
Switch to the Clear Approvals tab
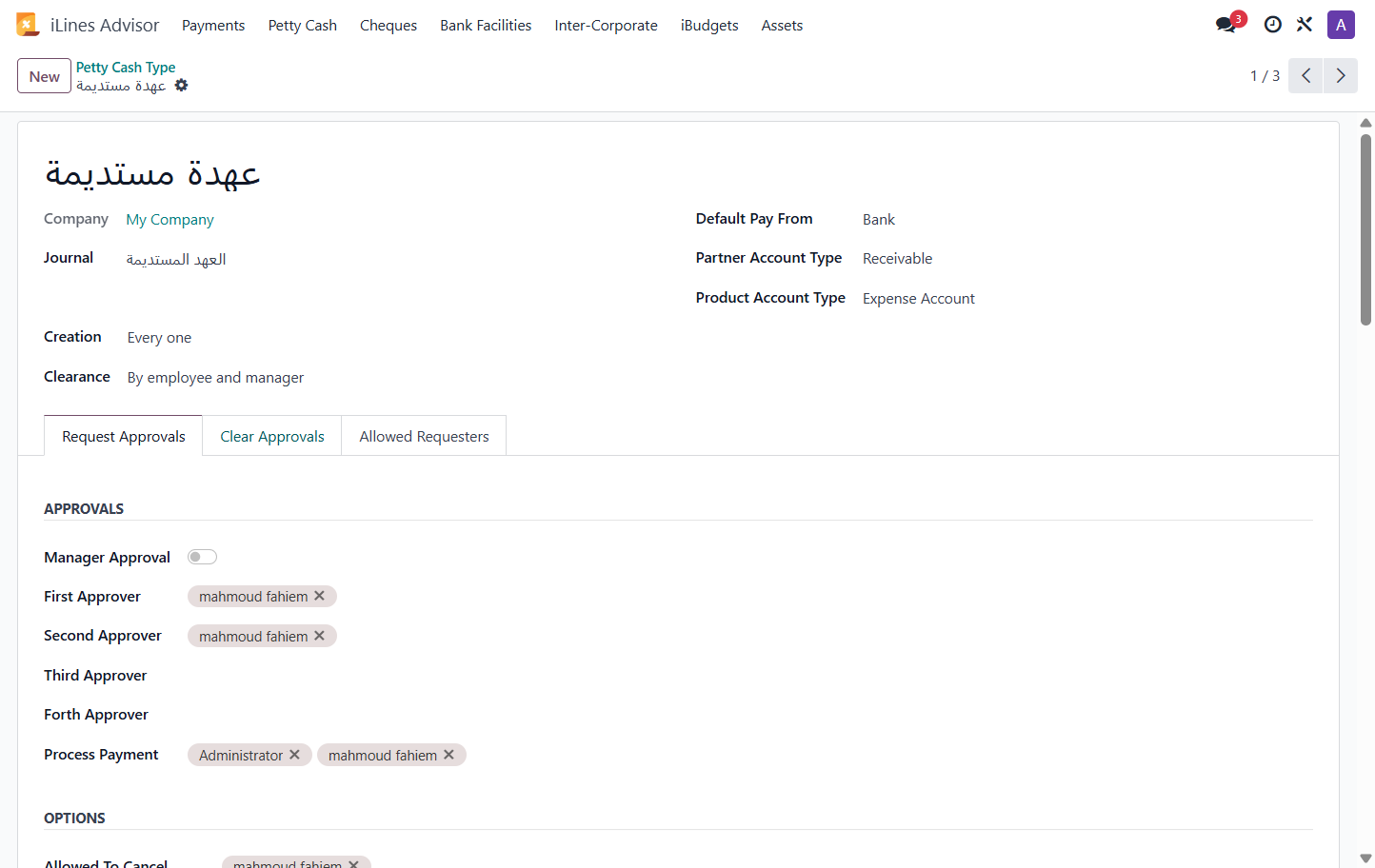tap(272, 436)
